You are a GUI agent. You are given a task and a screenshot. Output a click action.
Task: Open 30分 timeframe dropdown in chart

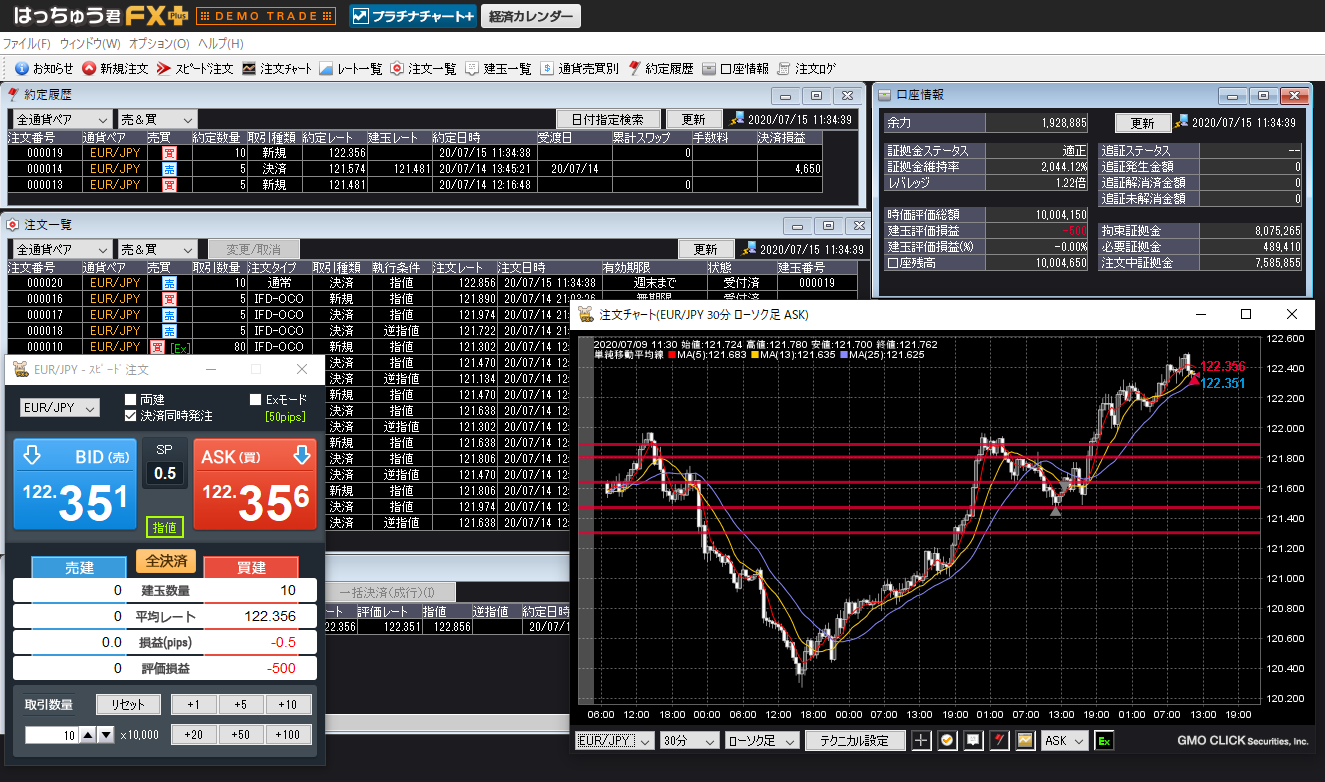pos(690,741)
